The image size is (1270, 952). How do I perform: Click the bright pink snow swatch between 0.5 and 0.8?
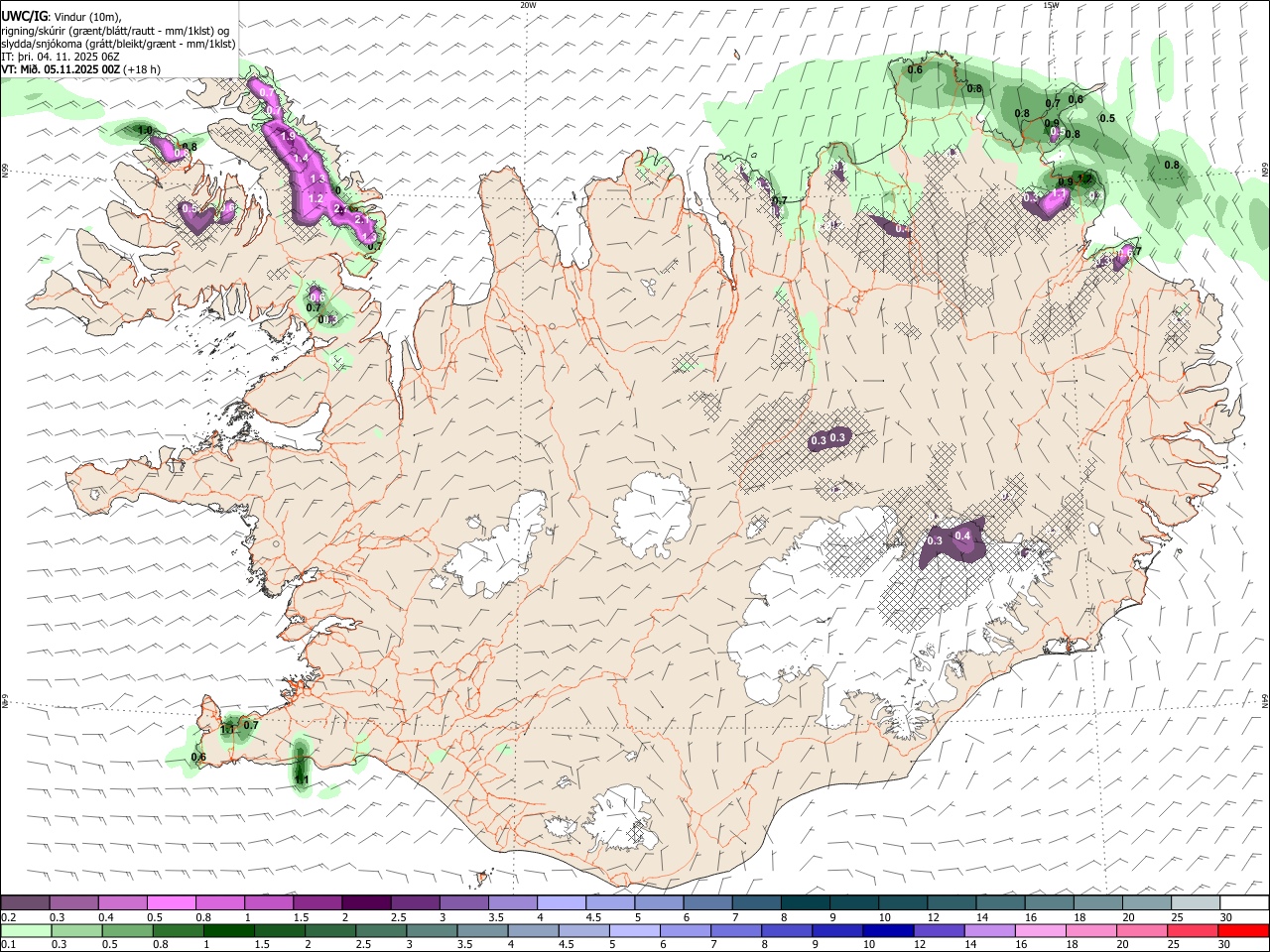(172, 903)
